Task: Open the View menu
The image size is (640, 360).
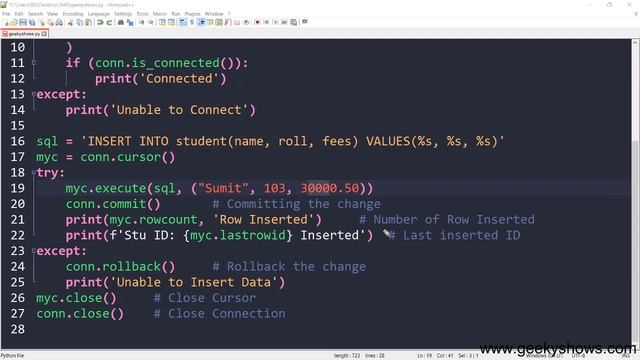Action: [x=52, y=14]
